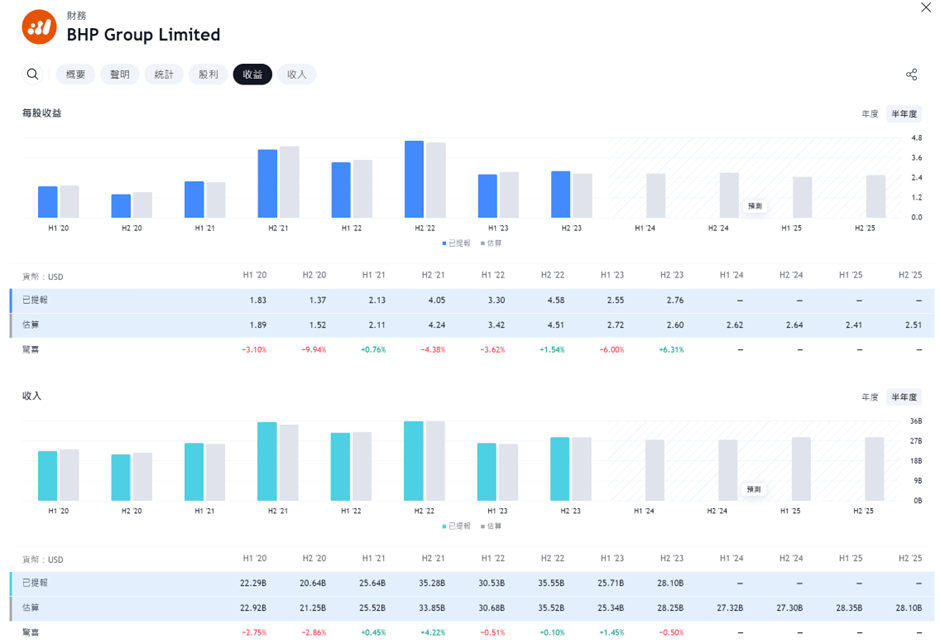
Task: Switch the 每股收益 chart to 年度
Action: tap(870, 114)
